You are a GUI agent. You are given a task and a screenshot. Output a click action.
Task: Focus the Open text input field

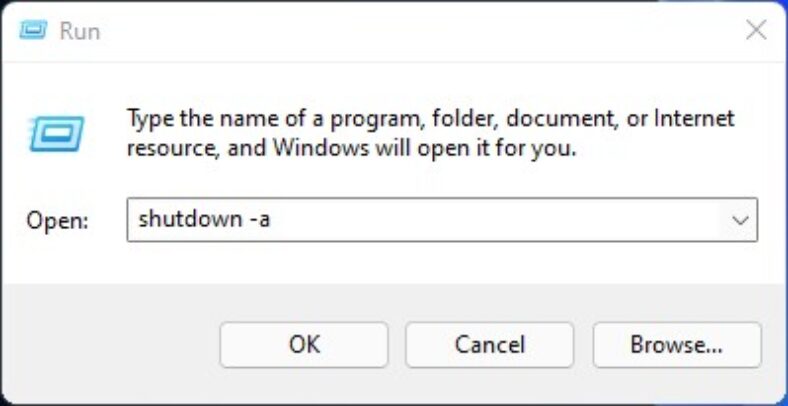[442, 220]
